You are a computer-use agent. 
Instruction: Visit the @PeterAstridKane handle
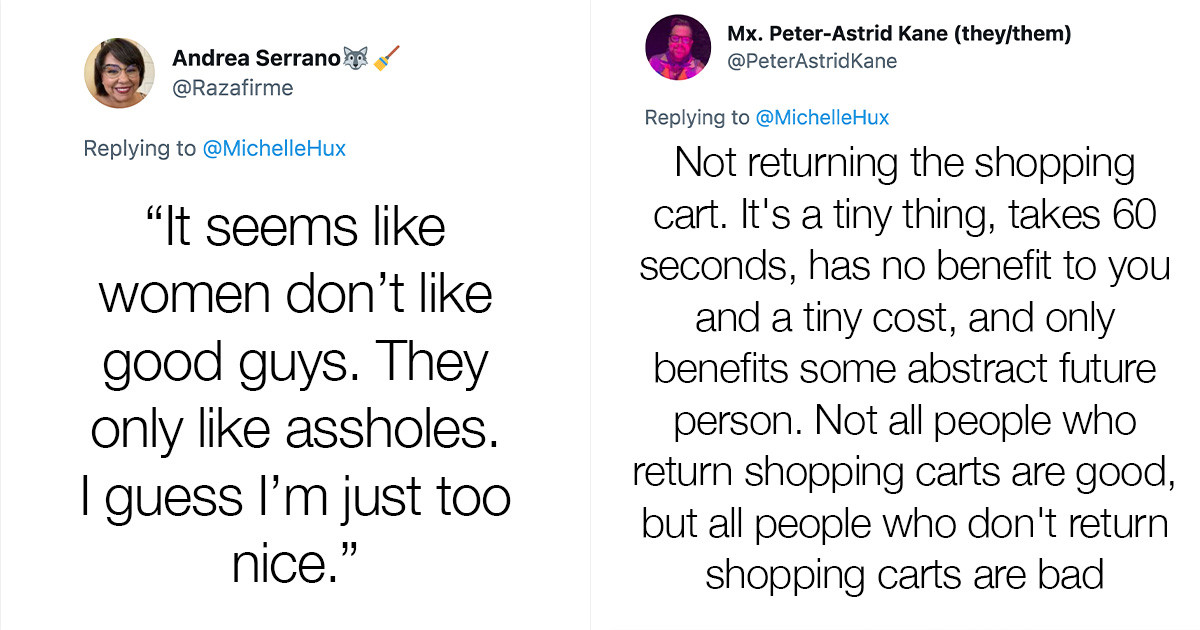click(812, 61)
